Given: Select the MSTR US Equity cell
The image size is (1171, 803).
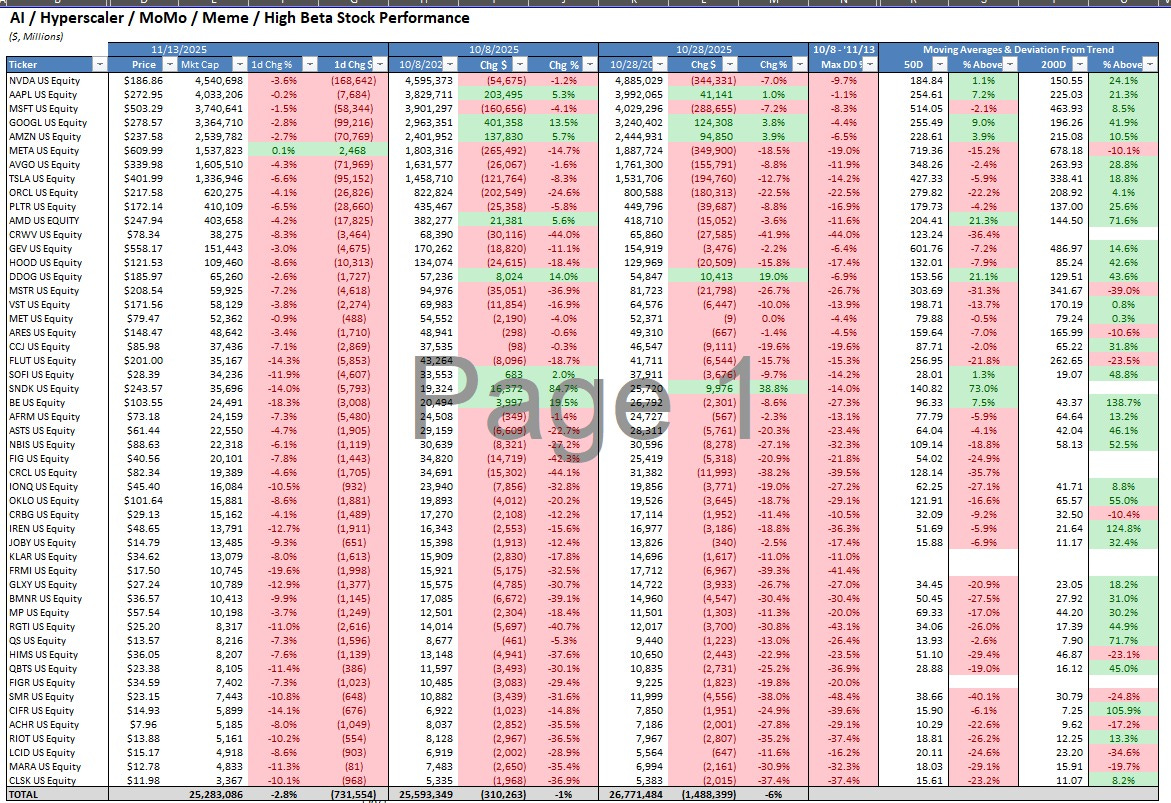Looking at the screenshot, I should coord(58,291).
